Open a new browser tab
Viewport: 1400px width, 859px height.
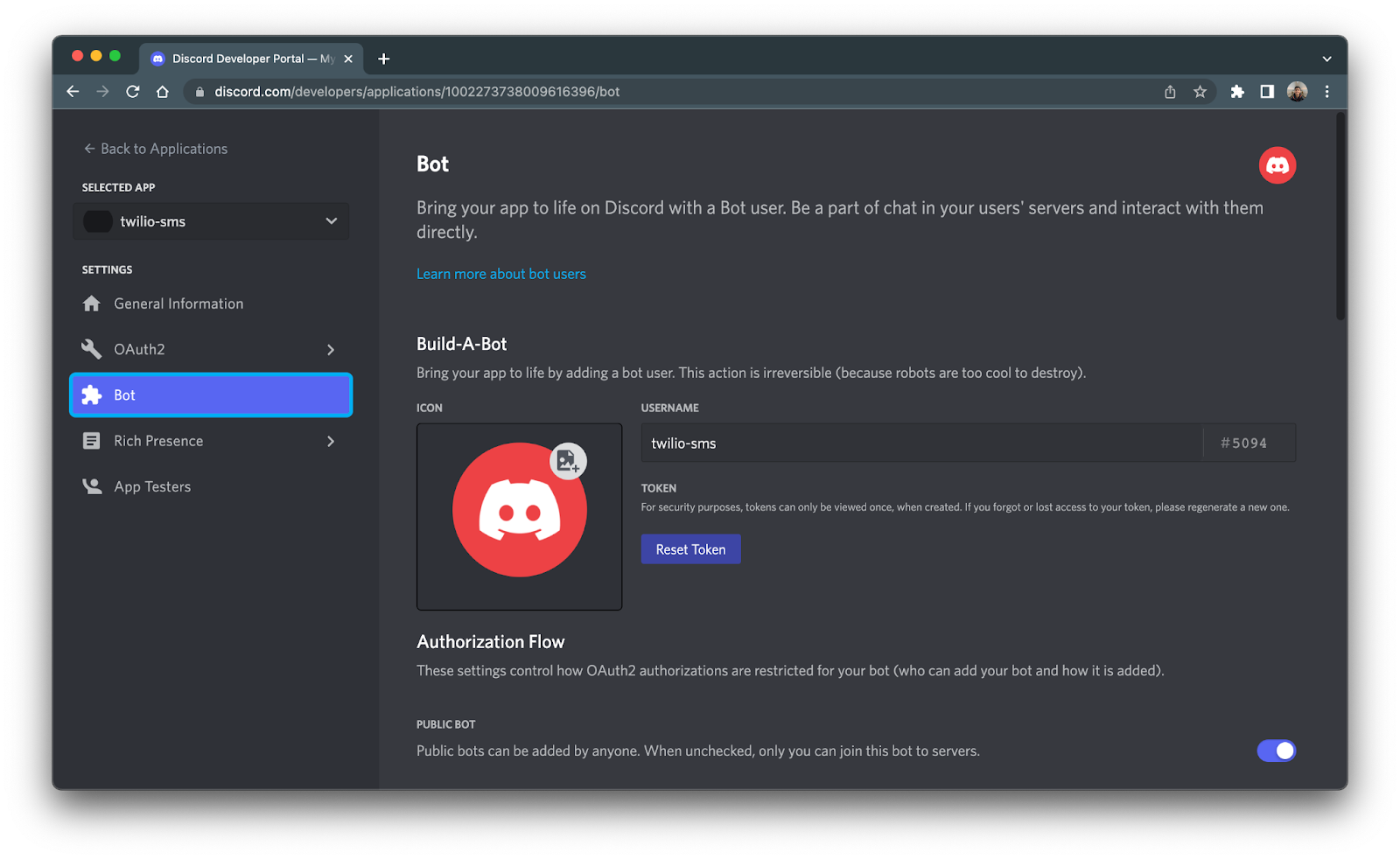tap(383, 59)
